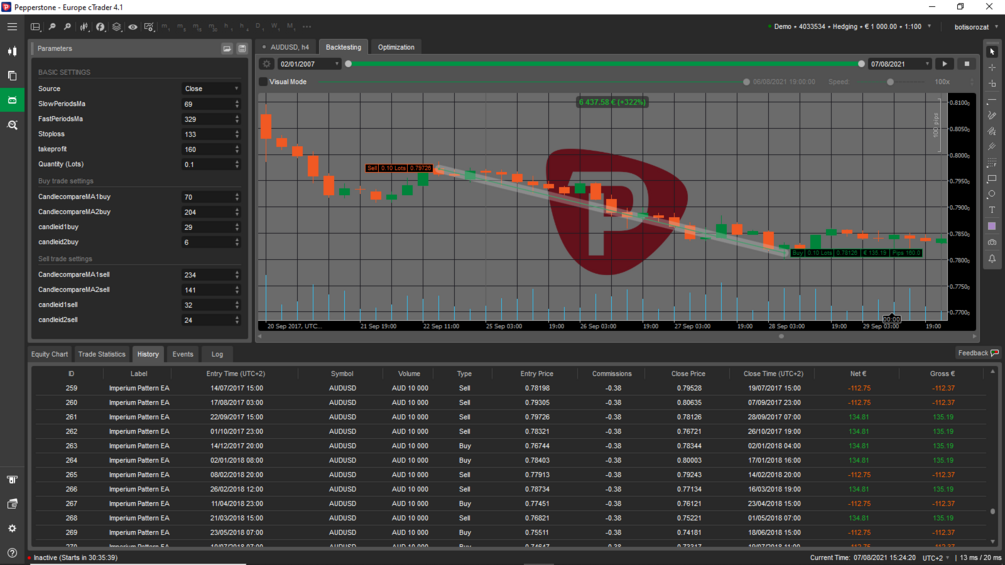Sort history by the Entry Price column
This screenshot has width=1005, height=565.
(536, 373)
